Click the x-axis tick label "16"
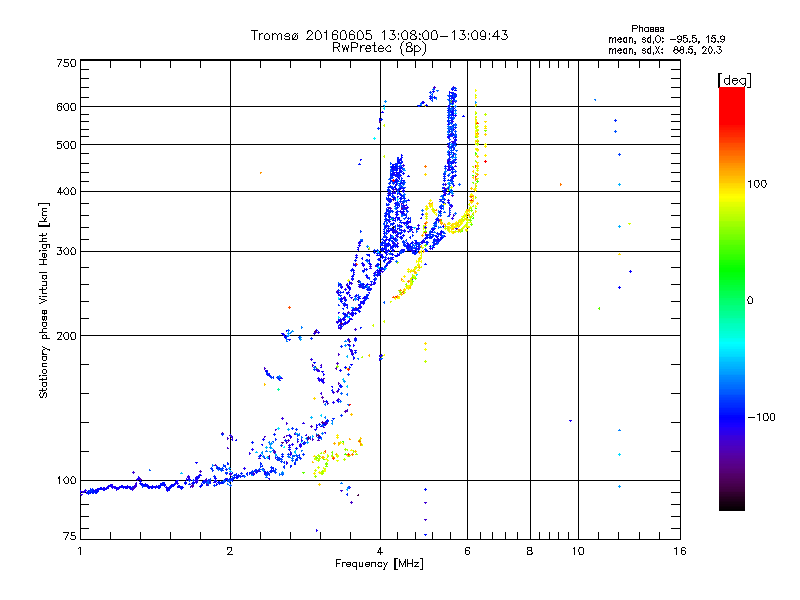 point(680,551)
